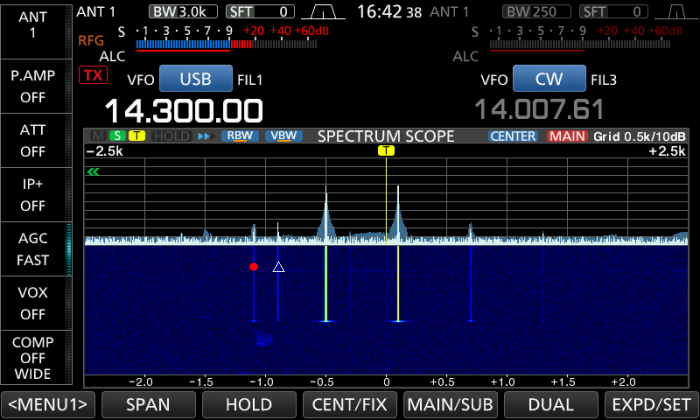Click the main band S-meter bar

point(226,44)
